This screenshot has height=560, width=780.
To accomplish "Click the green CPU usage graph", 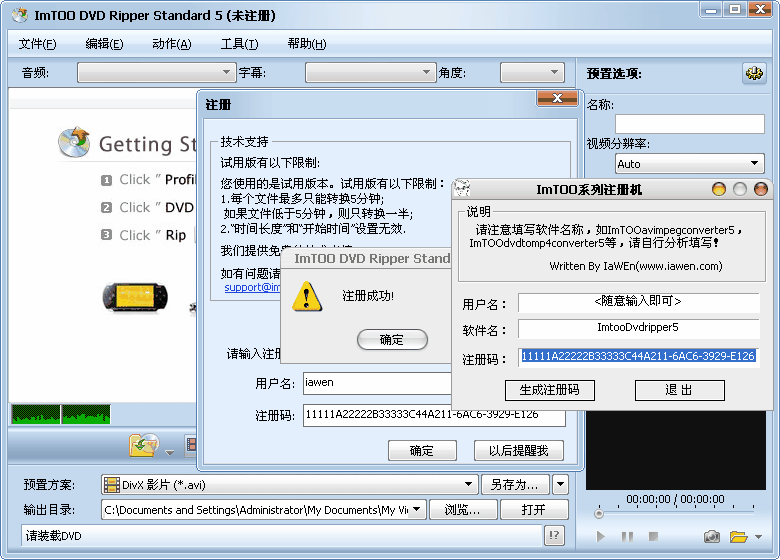I will [x=61, y=414].
